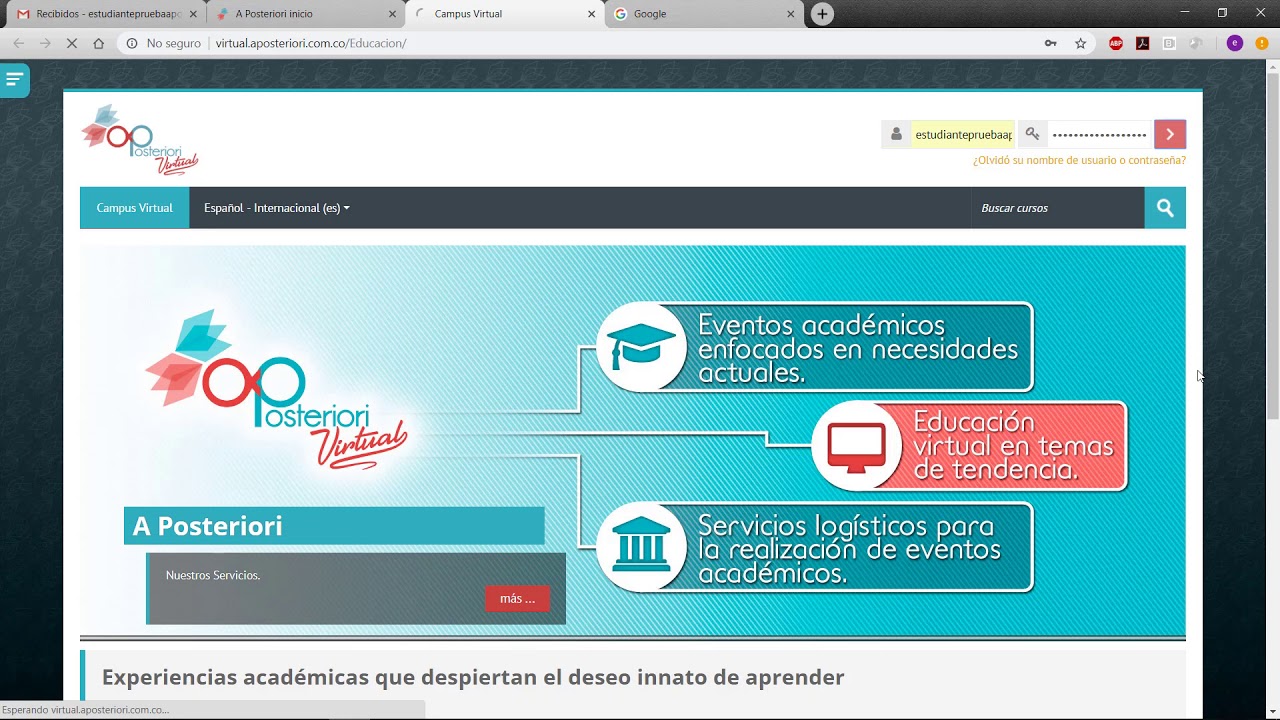View site information for No seguro
Viewport: 1280px width, 720px height.
[x=164, y=43]
